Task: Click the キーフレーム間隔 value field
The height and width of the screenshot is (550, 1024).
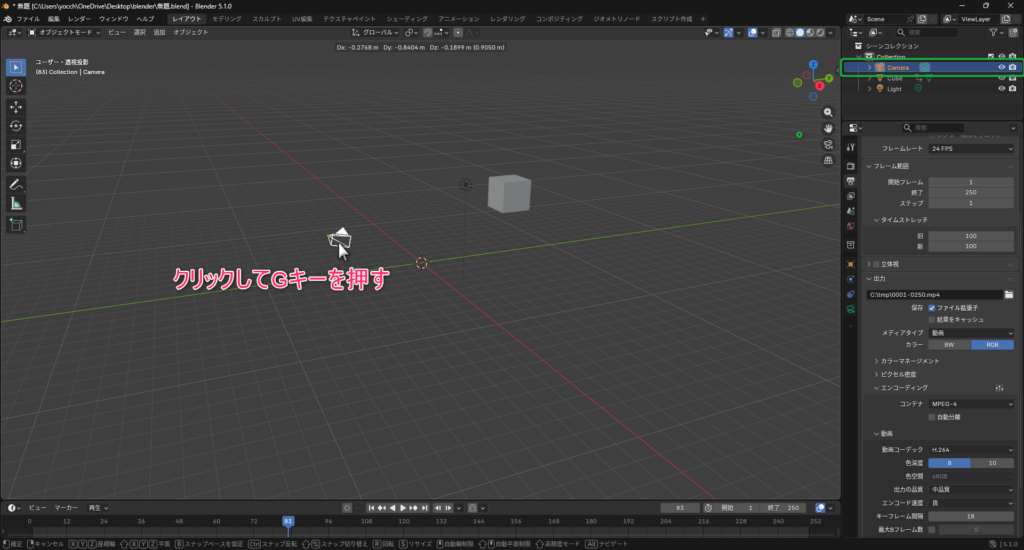Action: click(970, 515)
